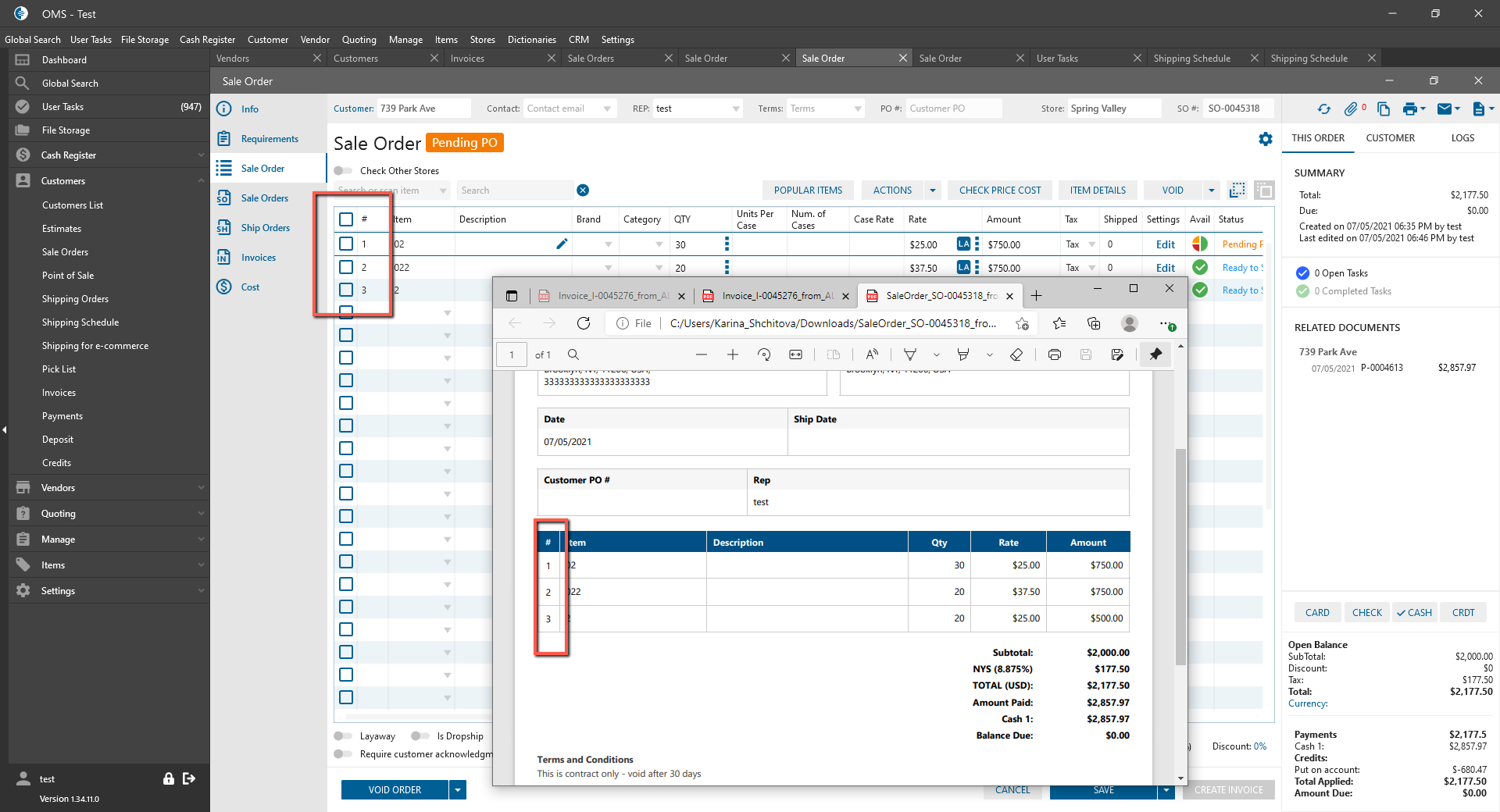Open the Dictionaries menu
Viewport: 1500px width, 812px height.
click(531, 40)
